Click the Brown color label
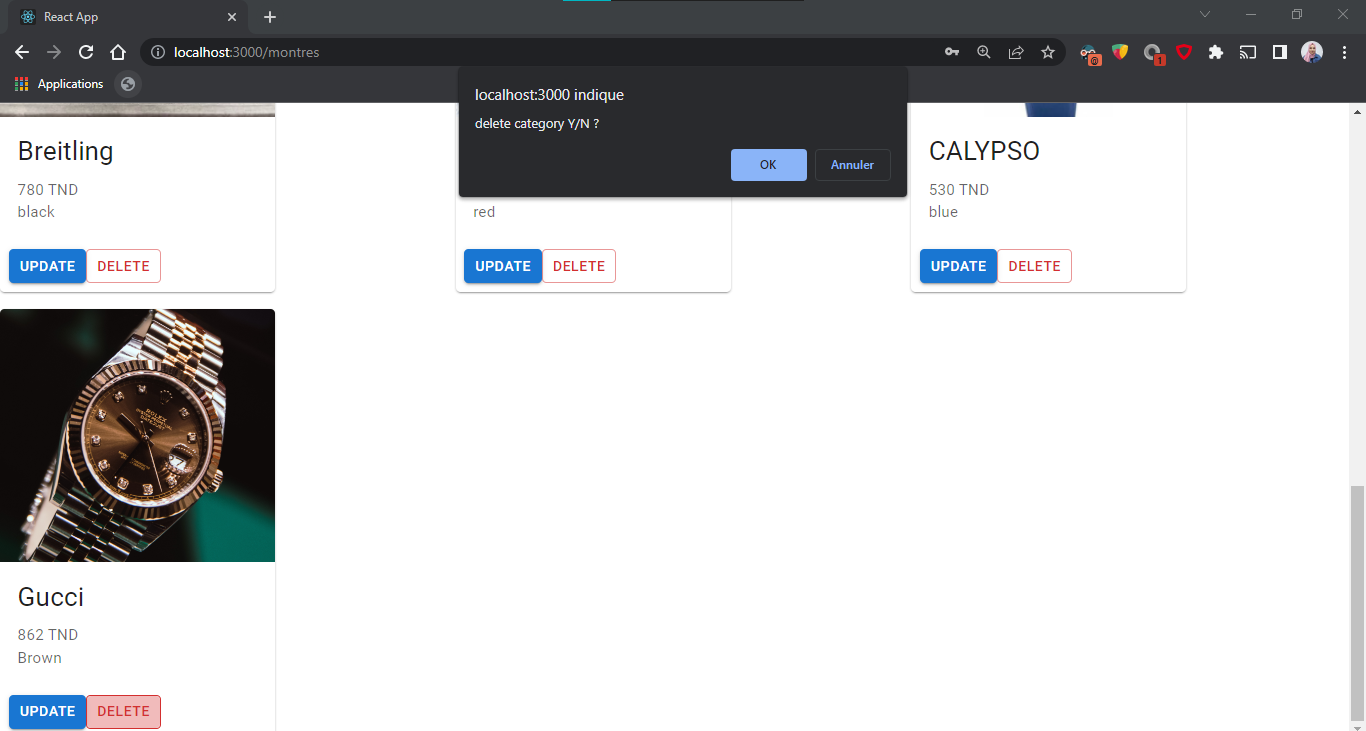1366x731 pixels. point(40,658)
